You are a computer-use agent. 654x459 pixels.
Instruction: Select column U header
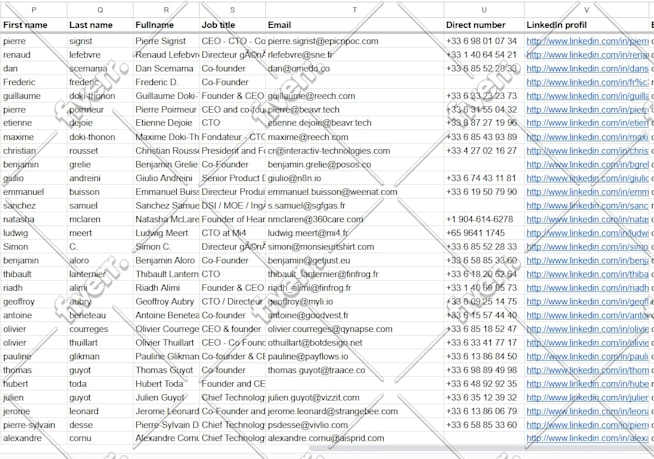point(484,10)
